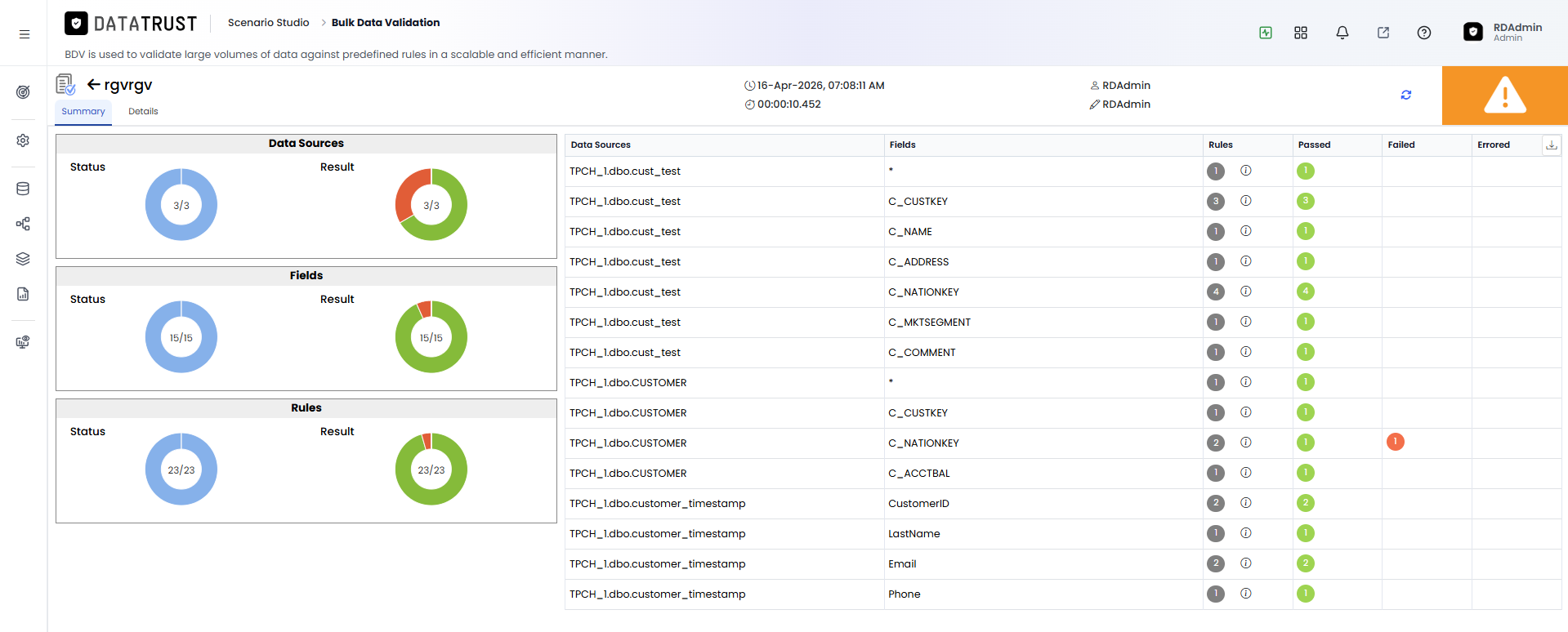Screen dimensions: 1568x632
Task: Click info icon for Phone row
Action: click(1246, 594)
